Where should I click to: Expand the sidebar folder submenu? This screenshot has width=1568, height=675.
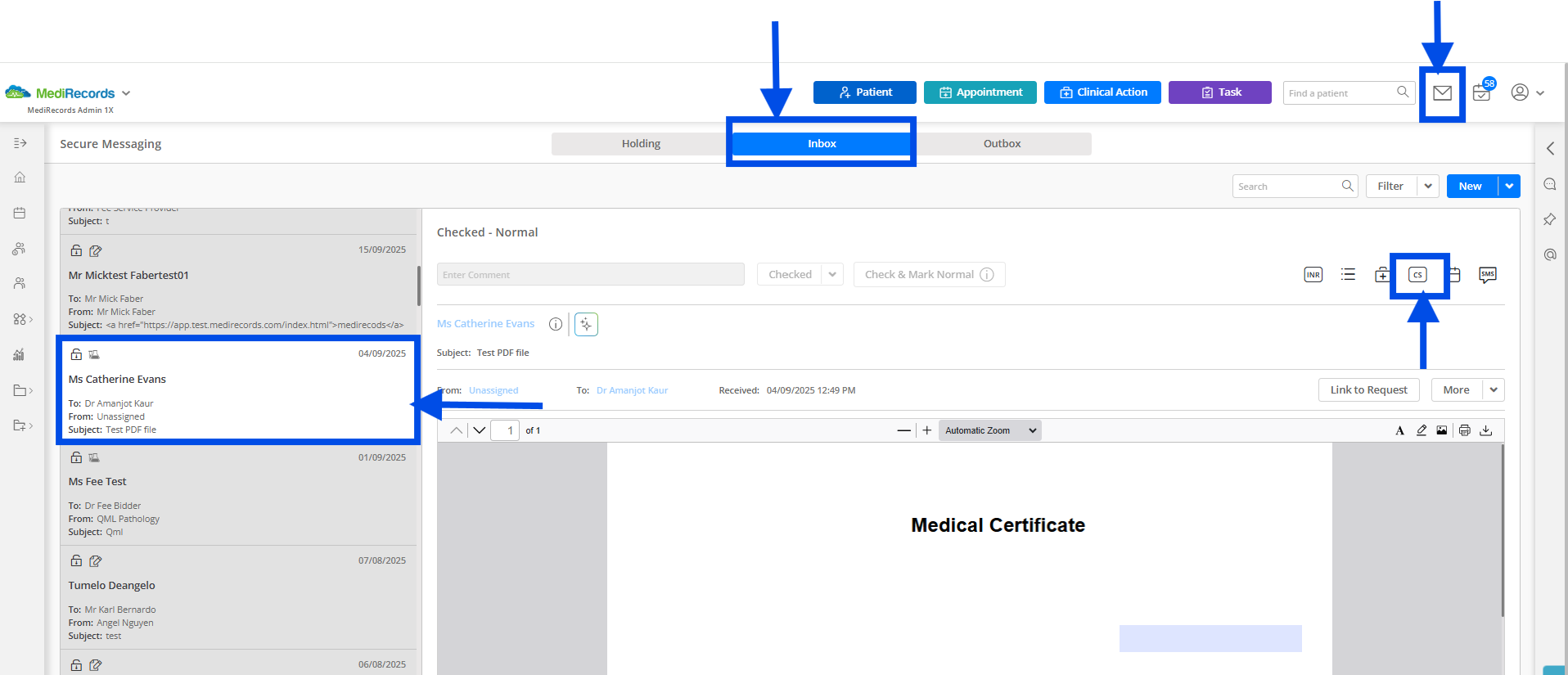click(23, 390)
